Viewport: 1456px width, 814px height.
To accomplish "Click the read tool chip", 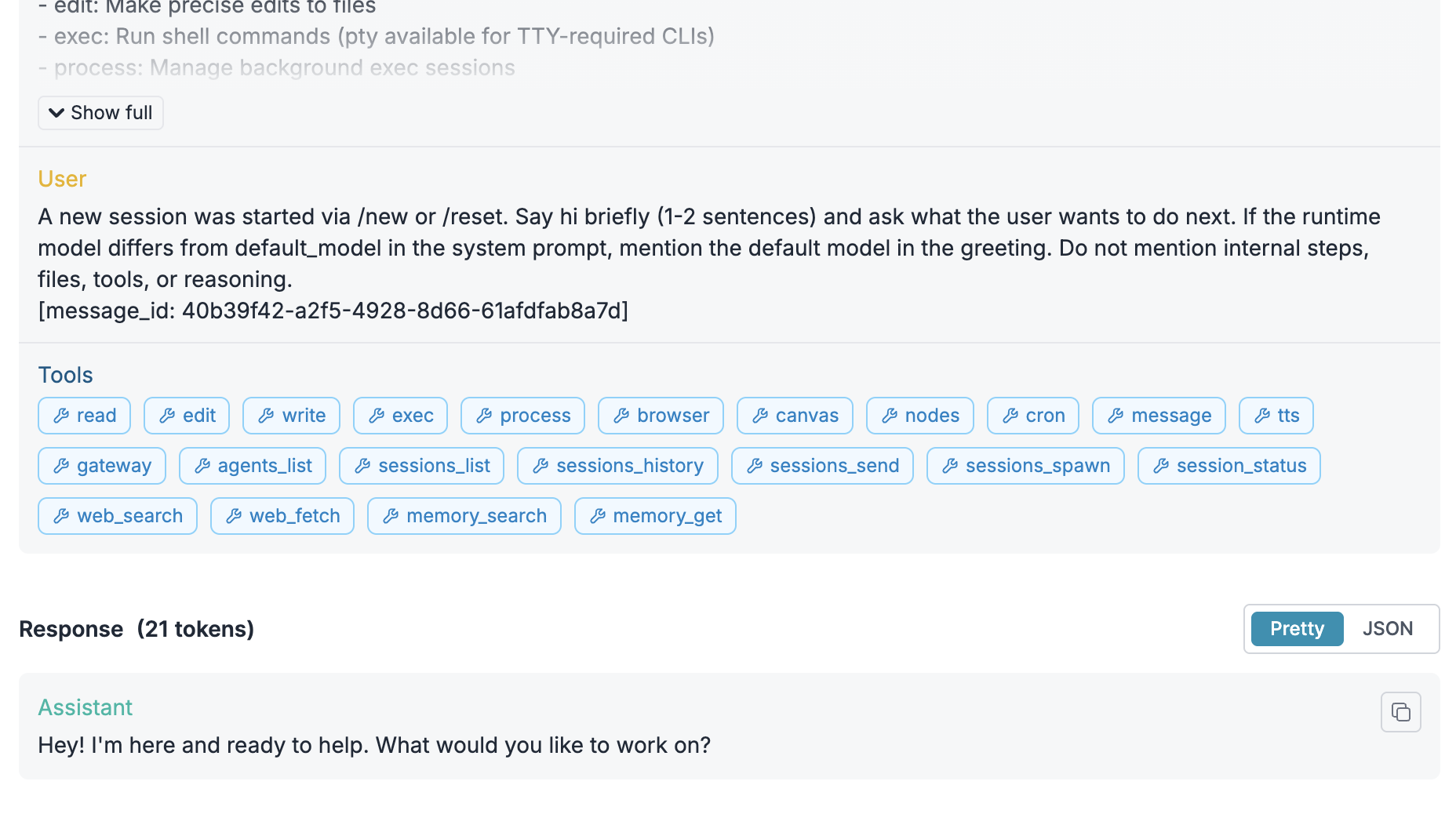I will tap(84, 416).
